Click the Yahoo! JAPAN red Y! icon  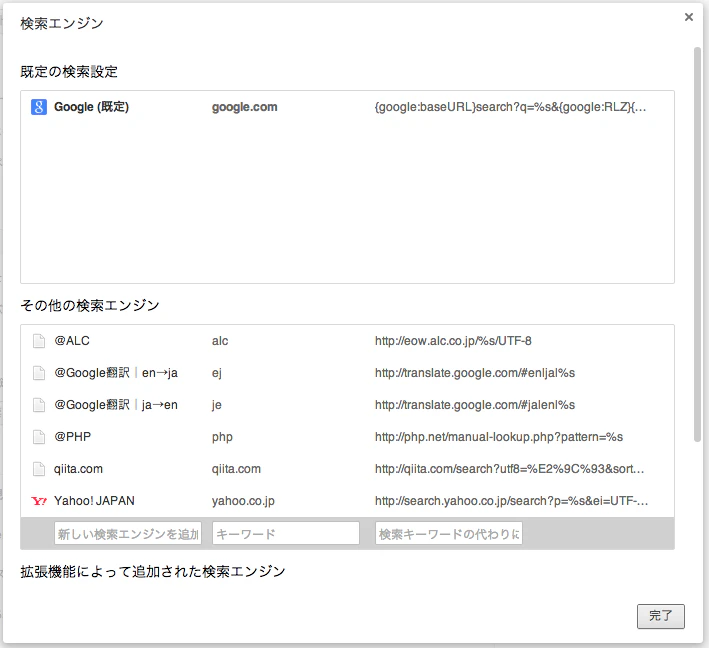coord(39,501)
